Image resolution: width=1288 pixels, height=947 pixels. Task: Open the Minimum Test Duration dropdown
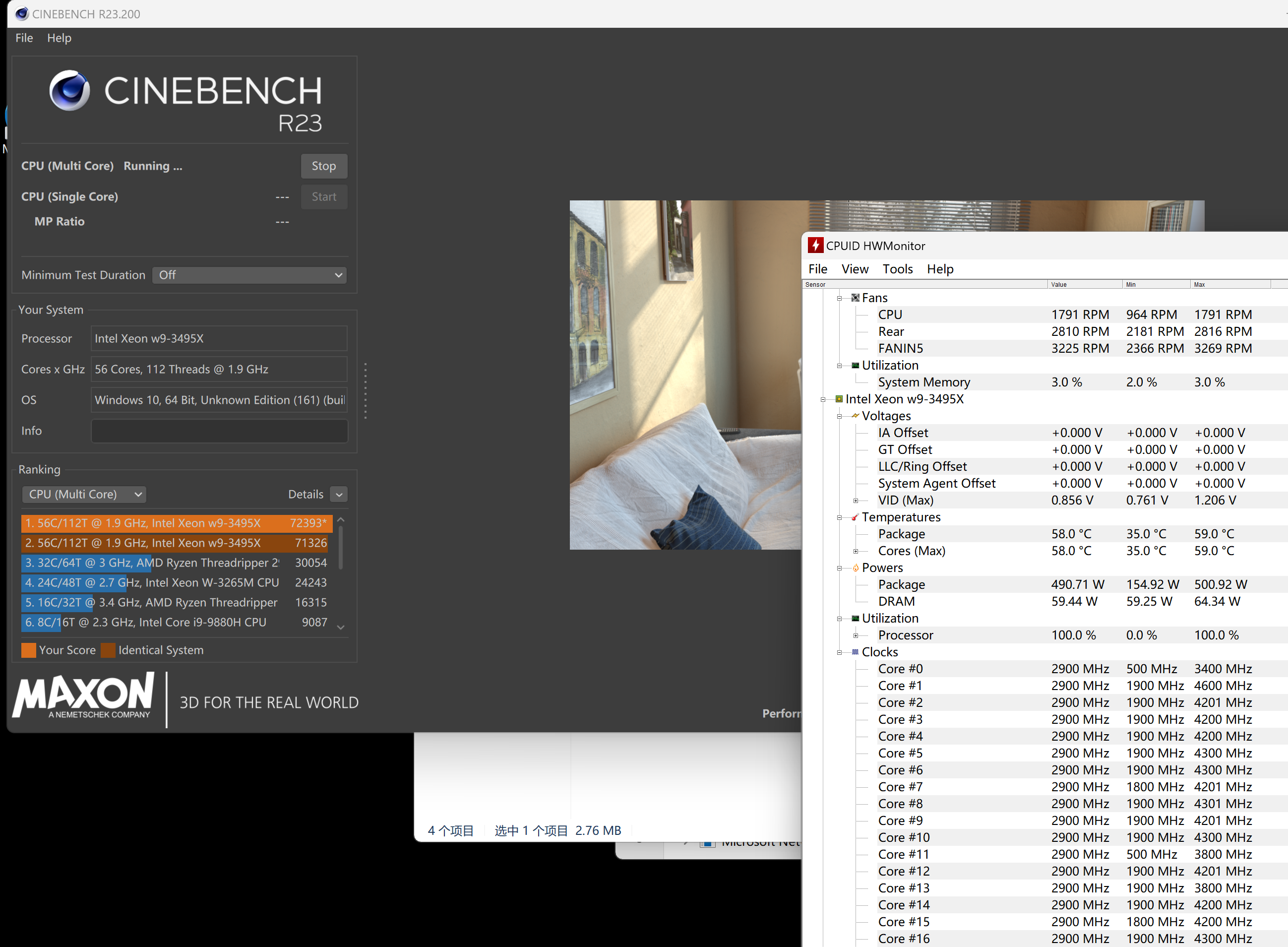(250, 275)
